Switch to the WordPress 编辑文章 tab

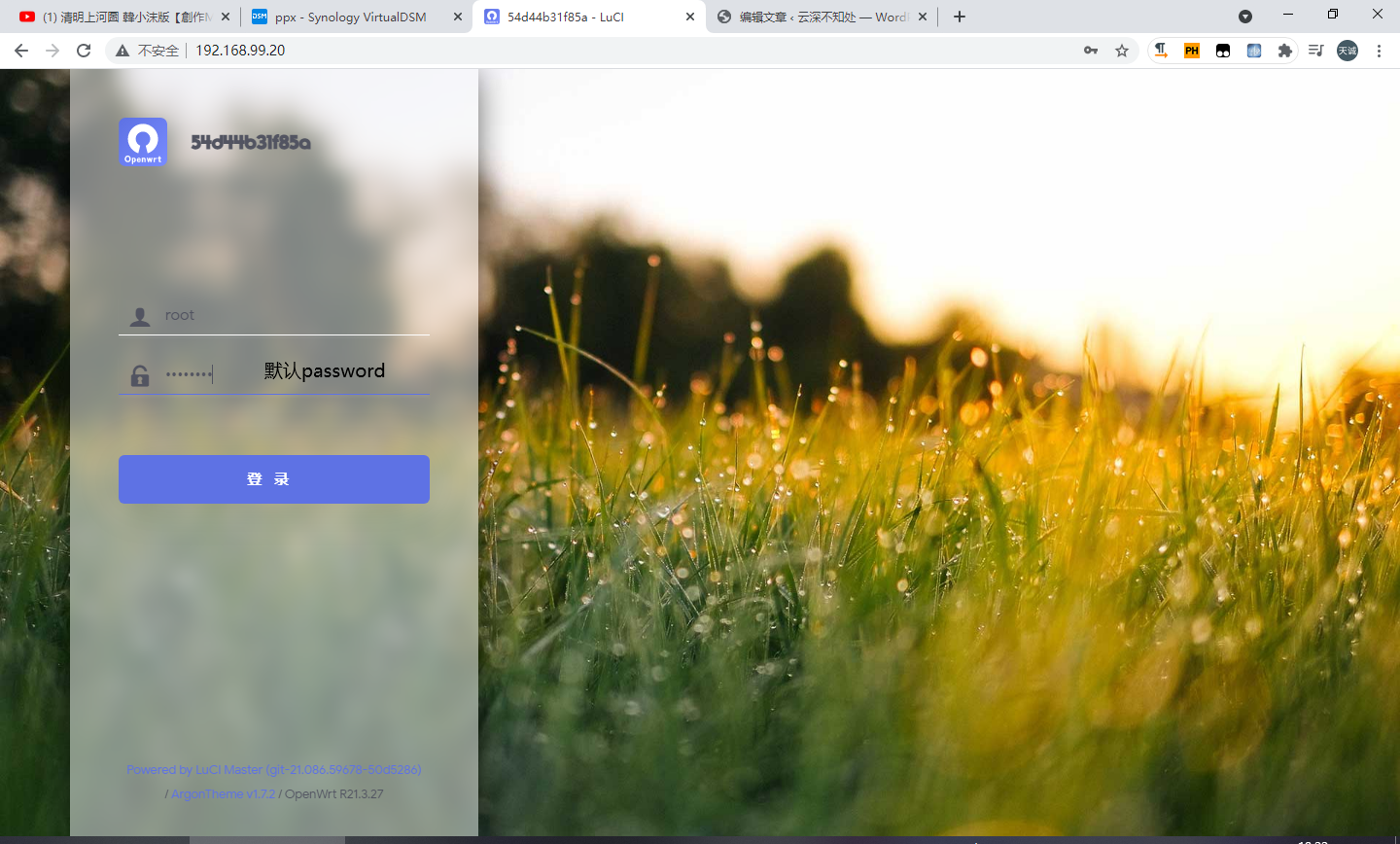pos(817,17)
